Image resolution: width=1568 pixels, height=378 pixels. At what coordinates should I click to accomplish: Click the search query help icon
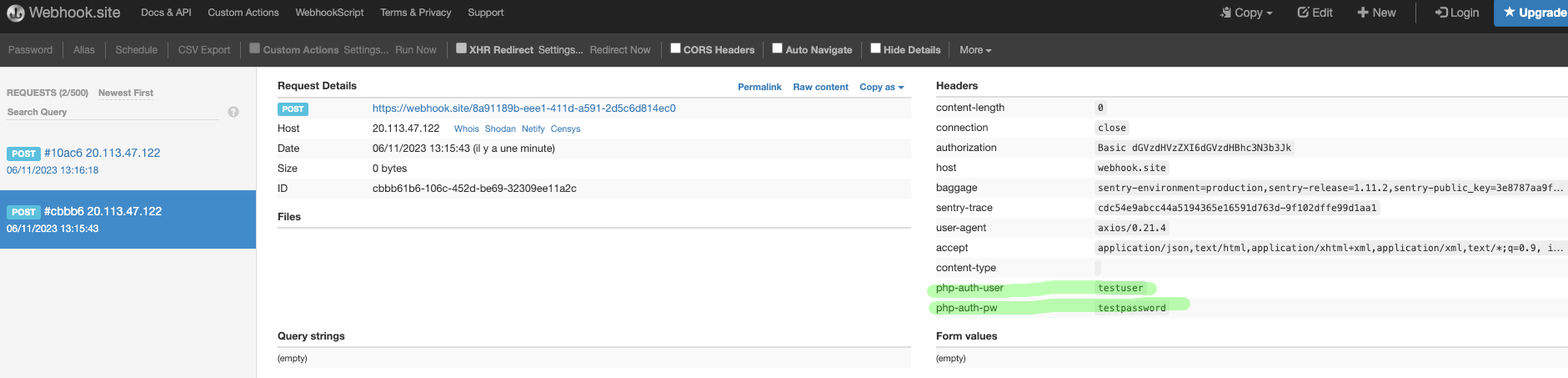[x=233, y=112]
